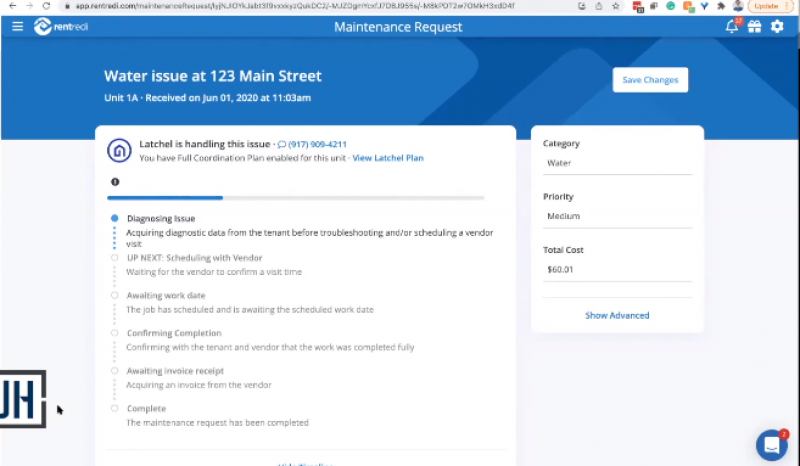Image resolution: width=800 pixels, height=466 pixels.
Task: Click the red calendar extension icon
Action: click(638, 6)
